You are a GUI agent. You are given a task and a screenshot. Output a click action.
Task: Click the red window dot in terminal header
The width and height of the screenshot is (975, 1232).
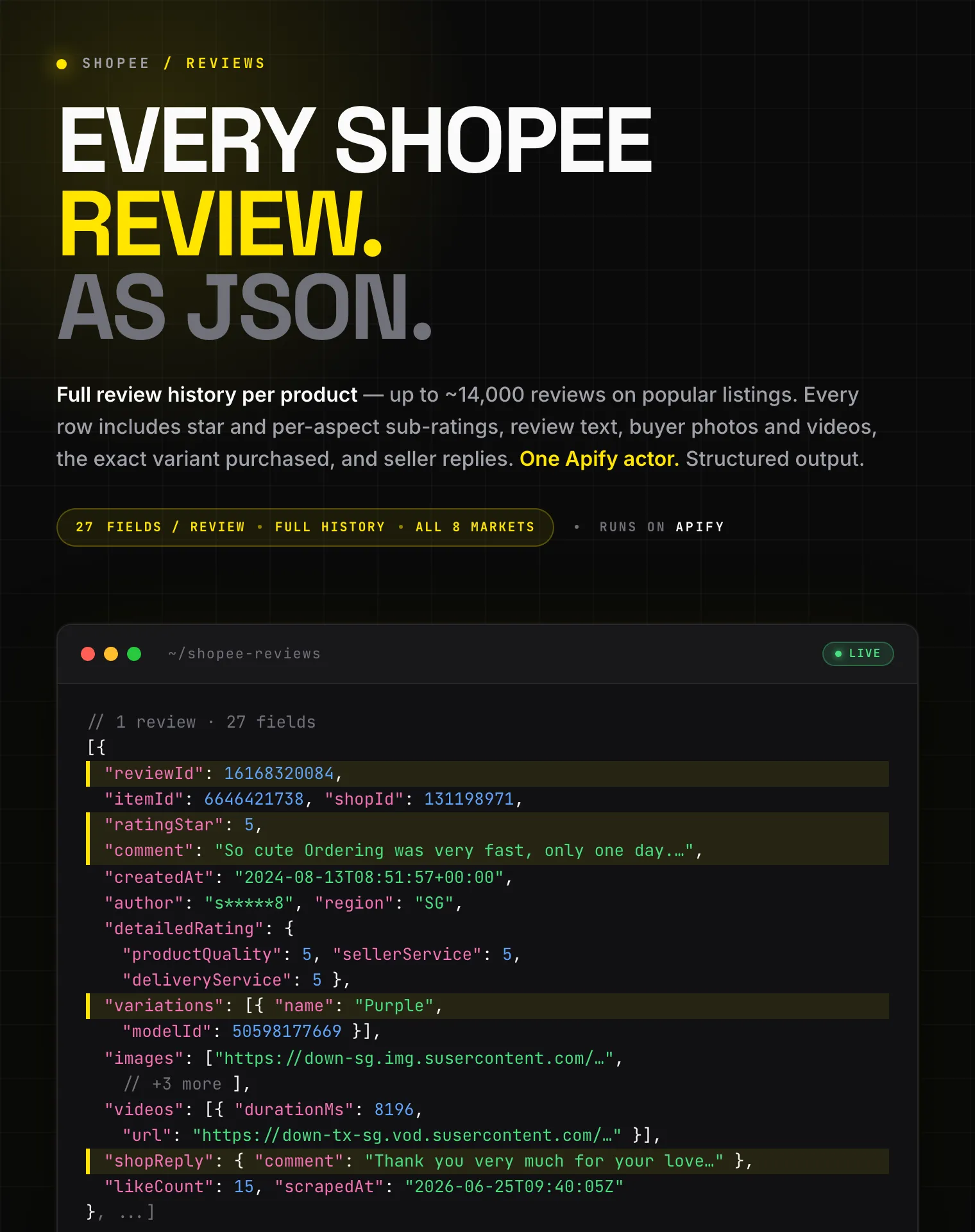(x=88, y=654)
